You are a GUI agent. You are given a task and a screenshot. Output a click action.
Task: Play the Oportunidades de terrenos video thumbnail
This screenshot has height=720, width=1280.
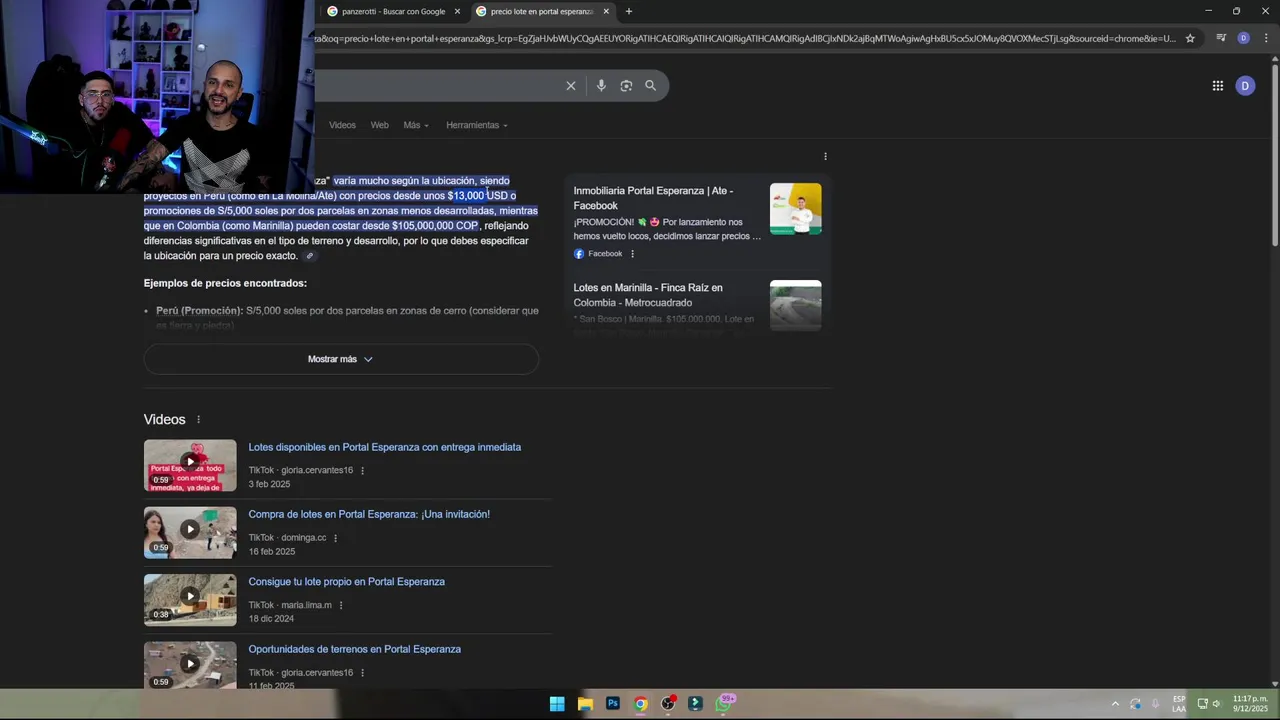pos(190,665)
